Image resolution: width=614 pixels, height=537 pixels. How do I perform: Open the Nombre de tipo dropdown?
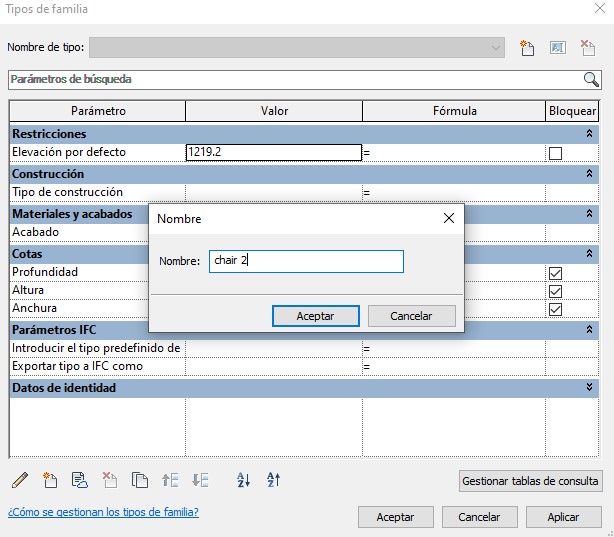pos(497,48)
